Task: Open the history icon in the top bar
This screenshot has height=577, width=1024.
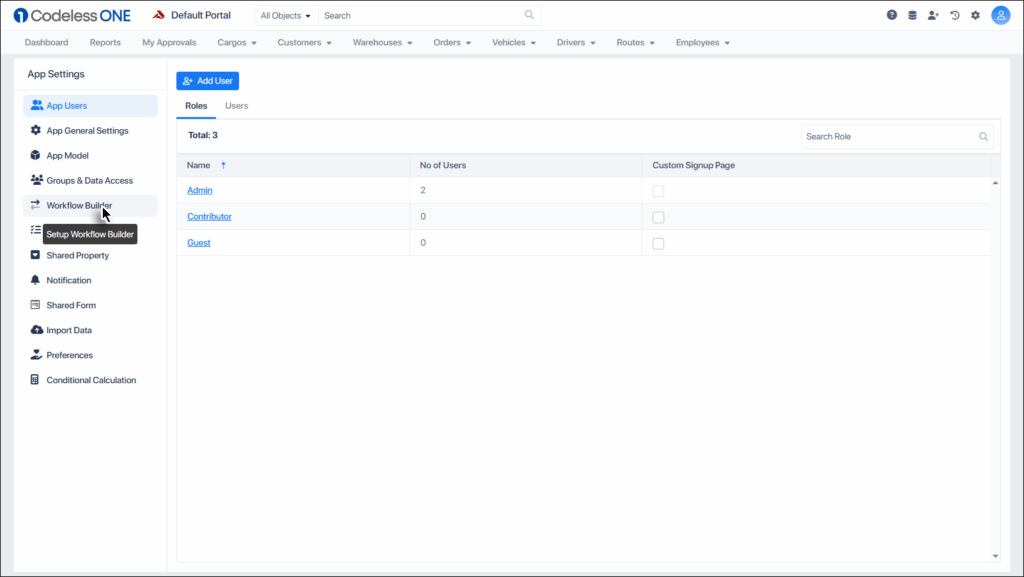Action: [953, 15]
